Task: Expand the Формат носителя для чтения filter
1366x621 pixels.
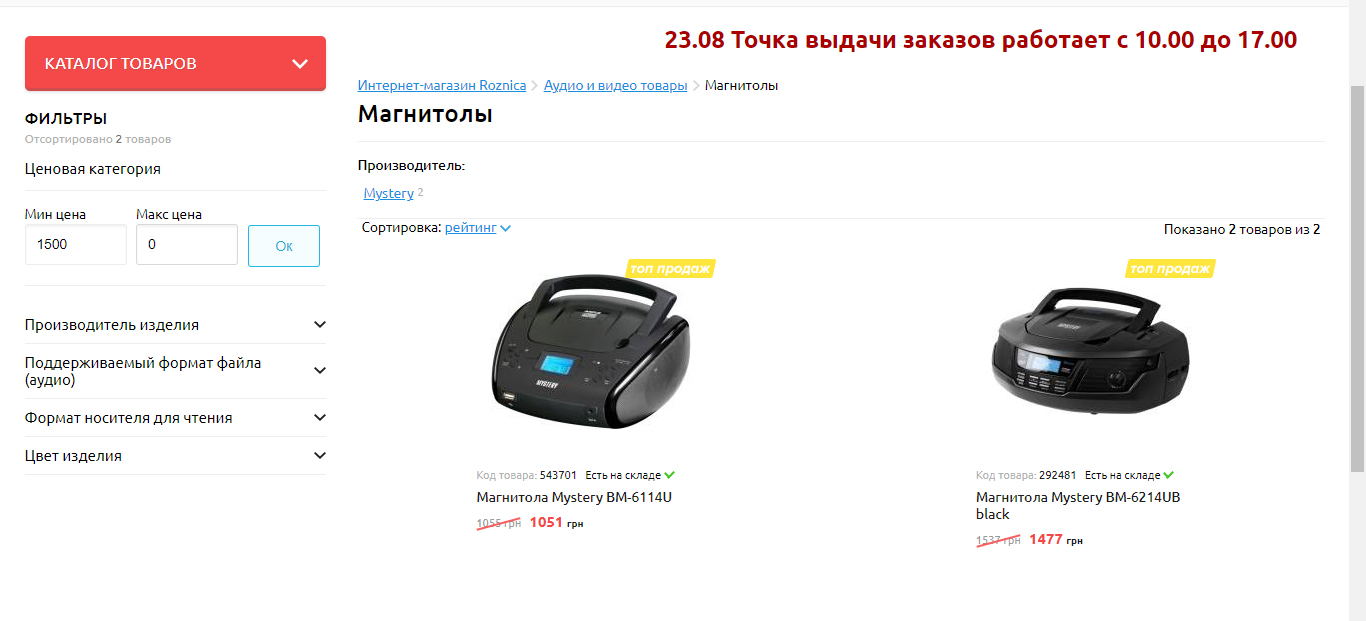Action: (175, 418)
